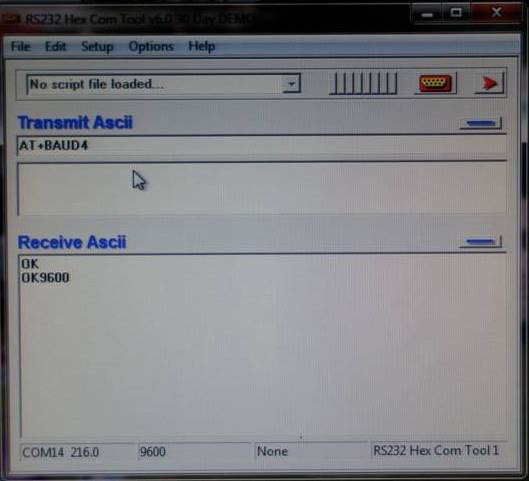529x481 pixels.
Task: Click the vertical signal lines toolbar icon
Action: (x=363, y=83)
